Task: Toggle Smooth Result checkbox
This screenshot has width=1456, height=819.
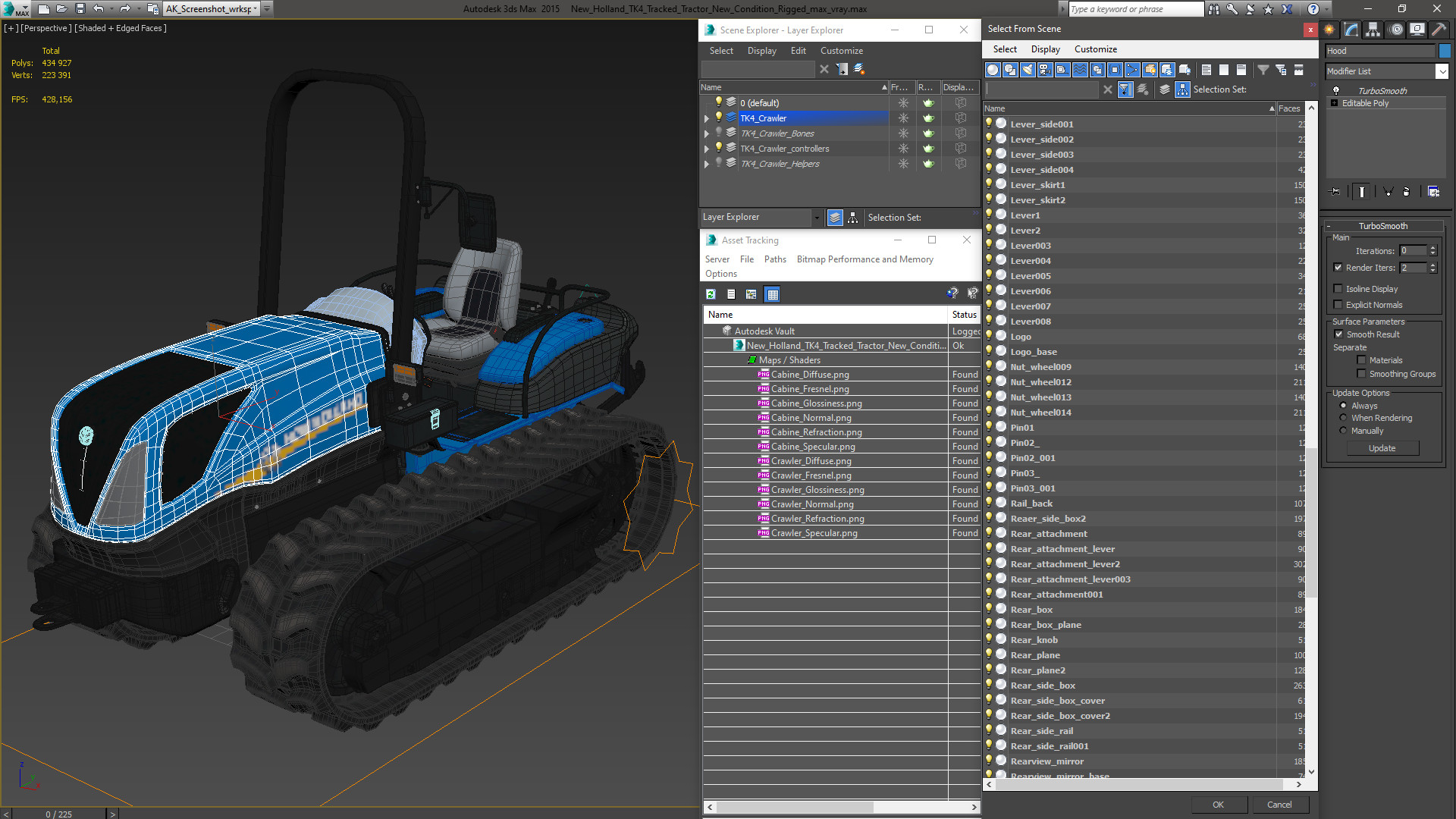Action: pos(1338,334)
